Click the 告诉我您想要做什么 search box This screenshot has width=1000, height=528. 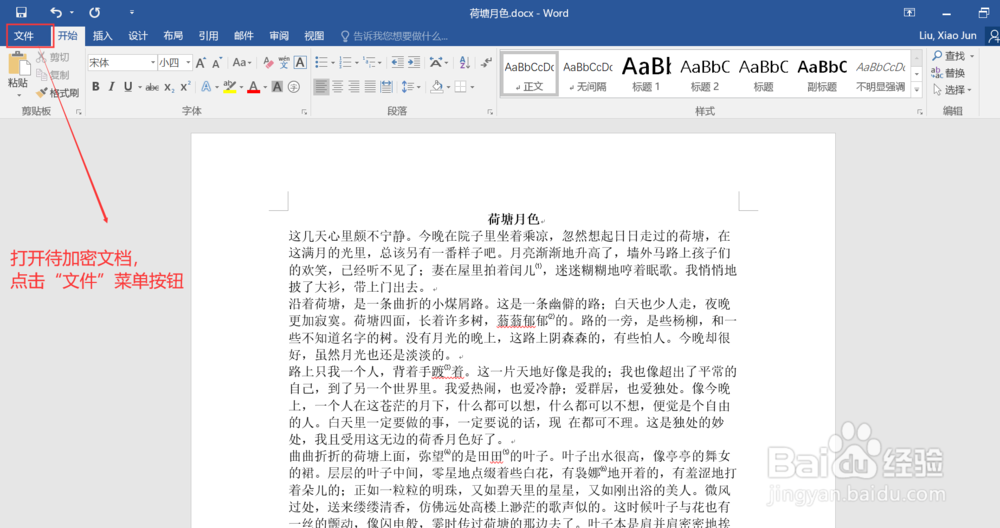point(394,36)
